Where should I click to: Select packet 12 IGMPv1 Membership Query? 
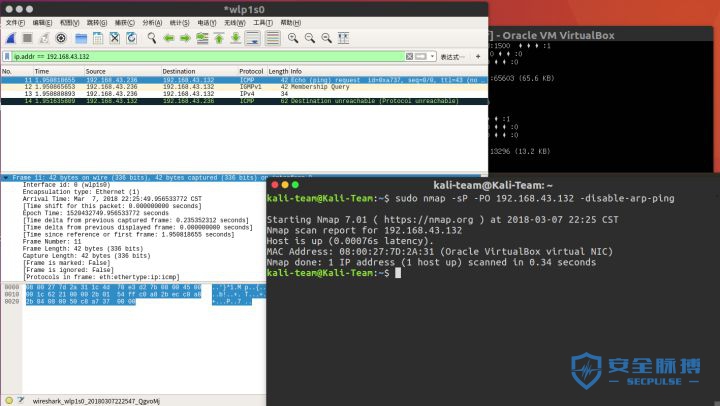pos(244,87)
